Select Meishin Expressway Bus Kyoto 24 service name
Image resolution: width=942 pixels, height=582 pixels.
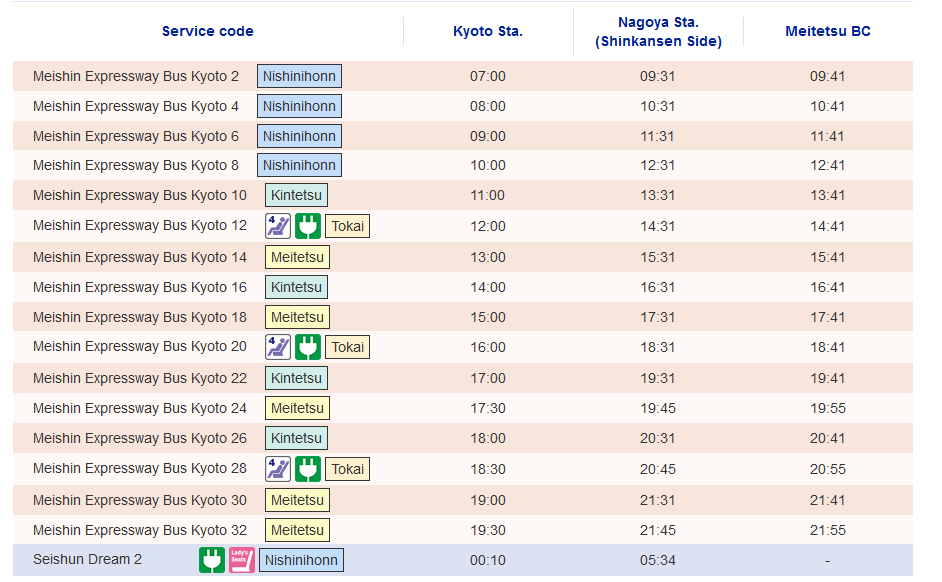pyautogui.click(x=140, y=408)
